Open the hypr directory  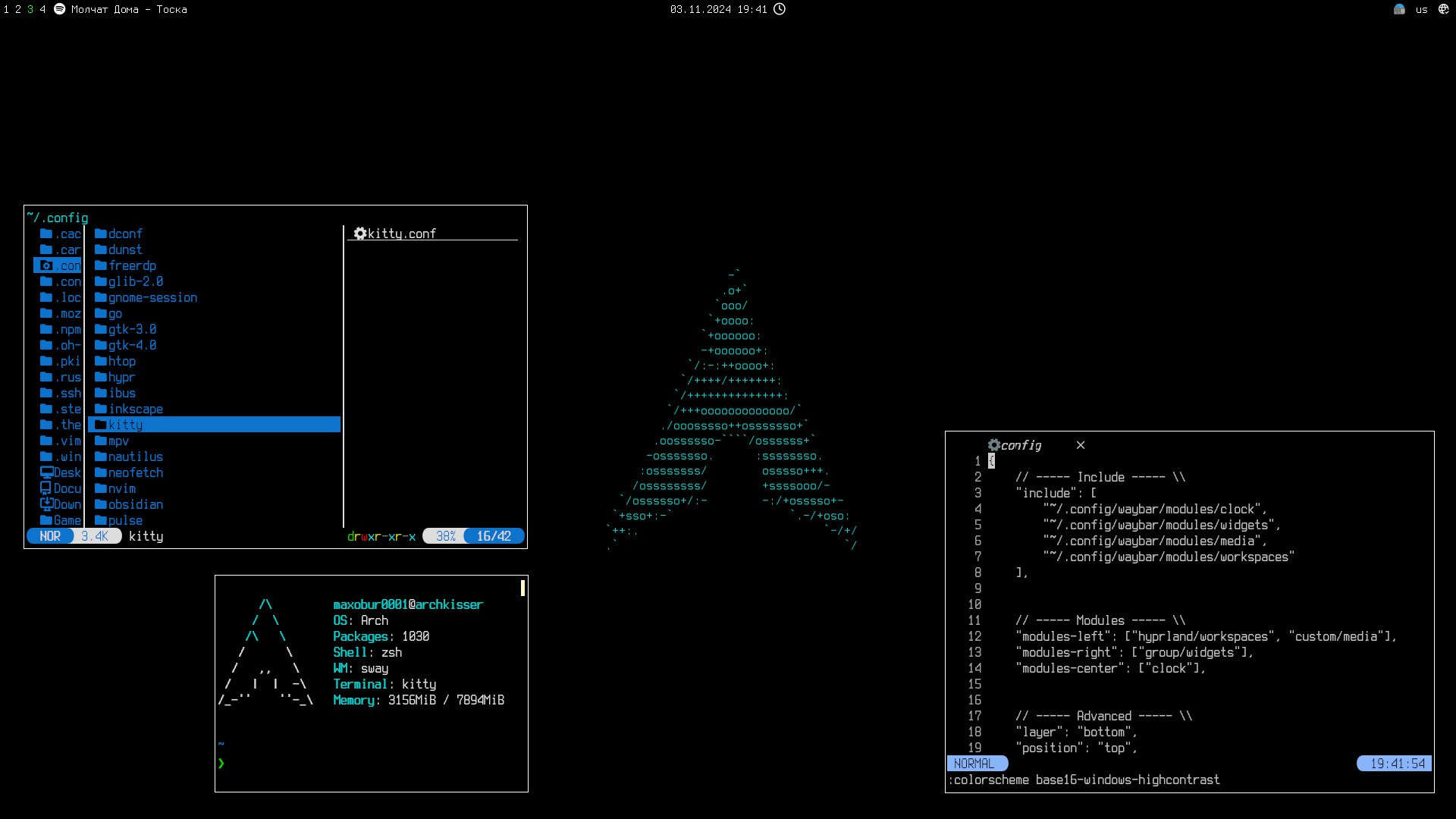click(123, 377)
